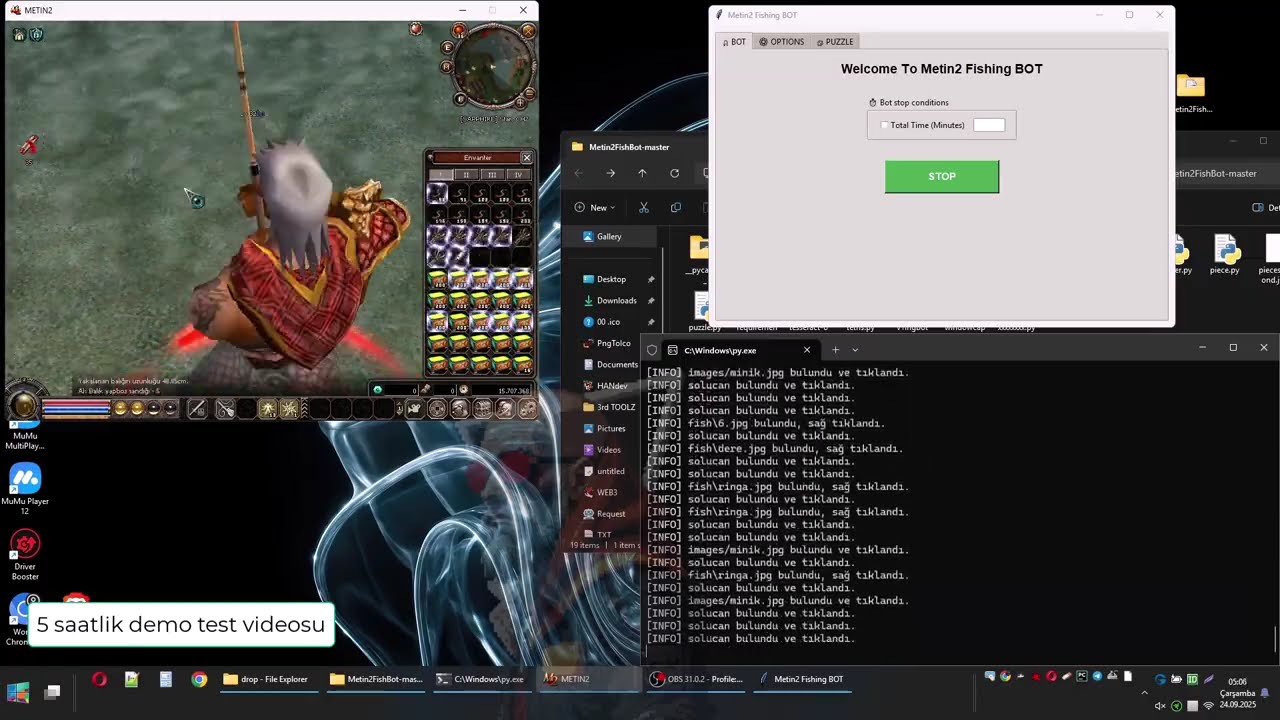Expand hidden system tray icons chevron
Image resolution: width=1280 pixels, height=720 pixels.
tap(1144, 692)
